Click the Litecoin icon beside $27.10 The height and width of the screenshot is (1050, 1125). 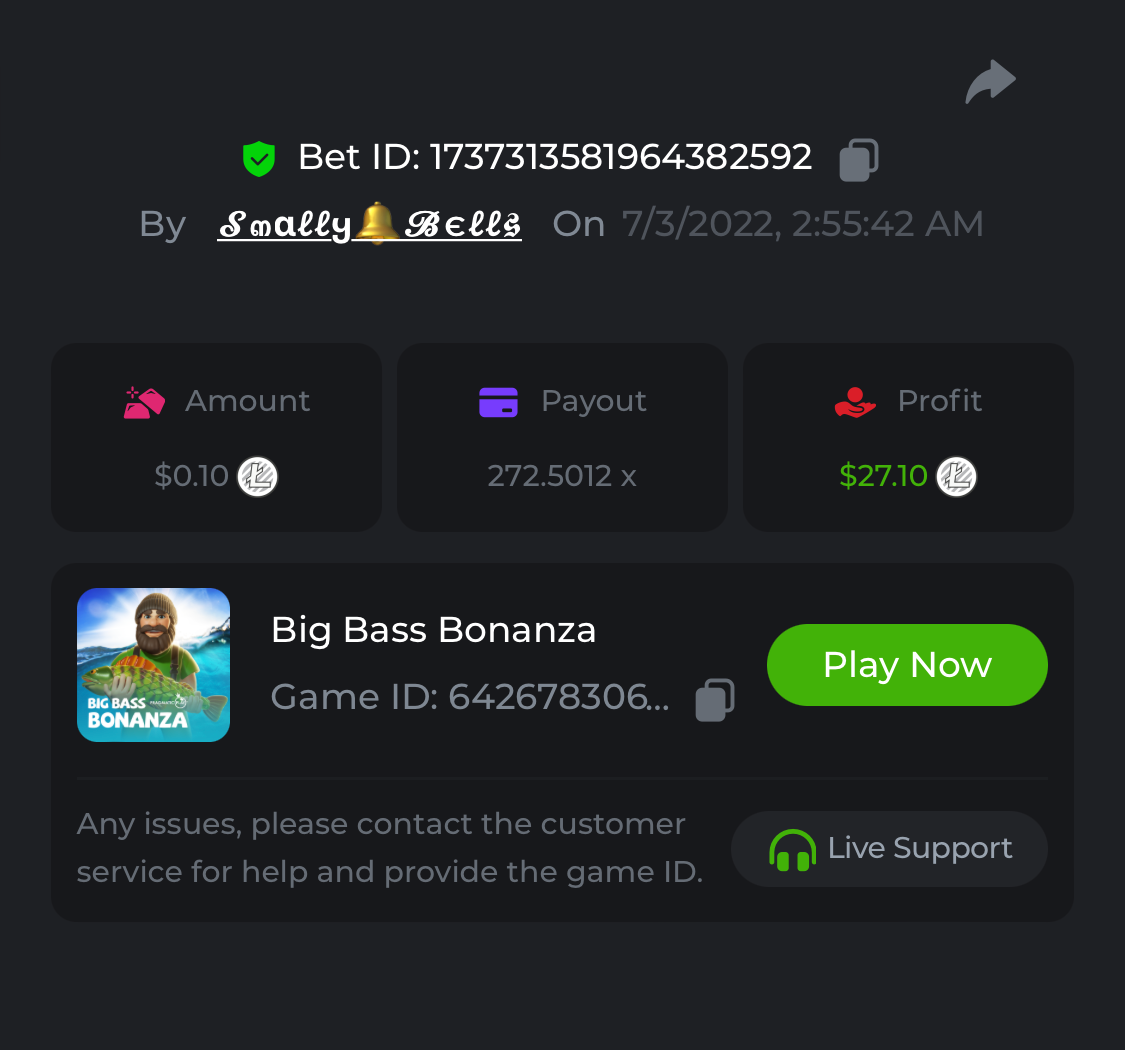[956, 476]
